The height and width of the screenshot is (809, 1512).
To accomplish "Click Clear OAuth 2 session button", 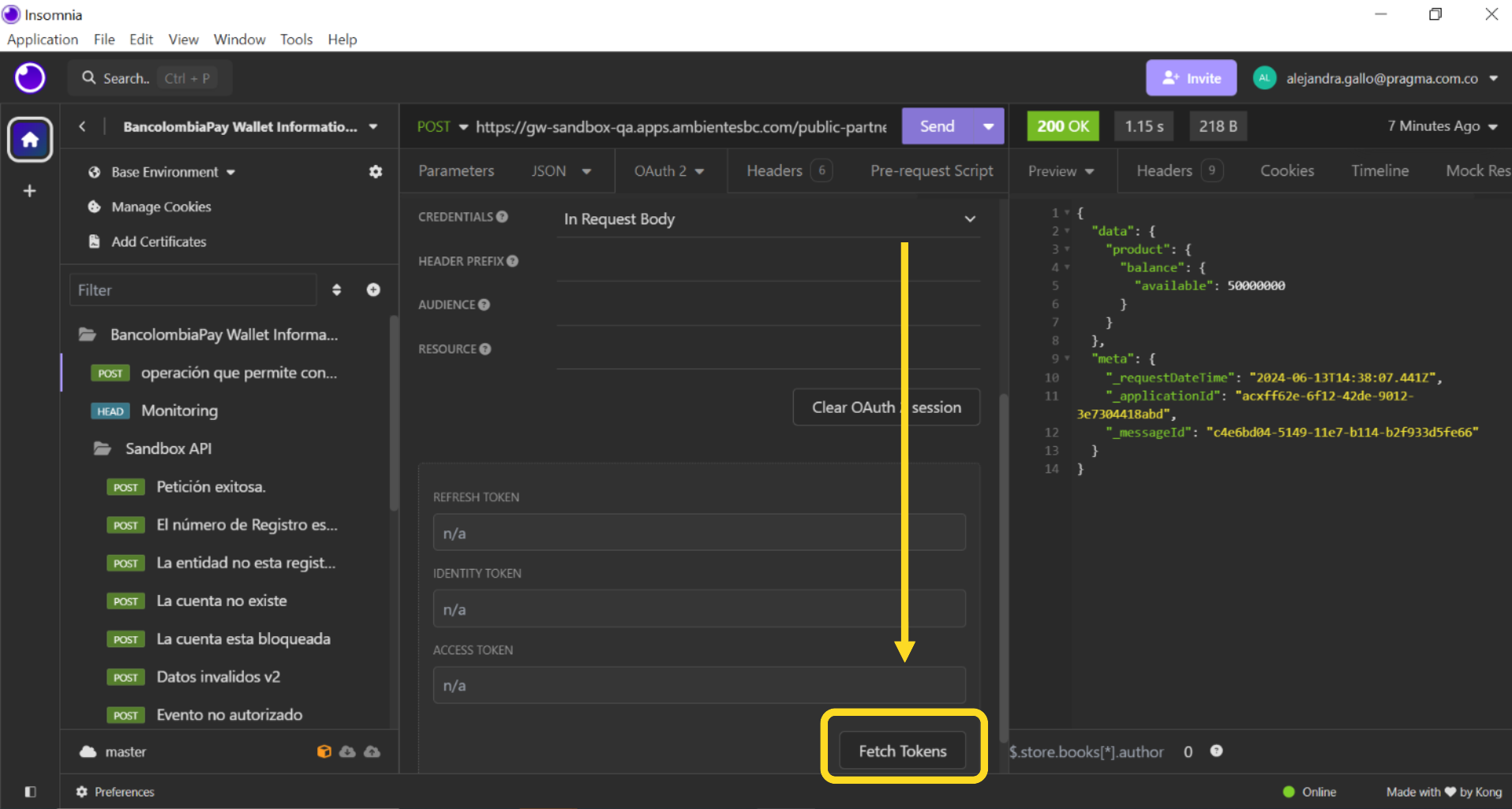I will 886,407.
